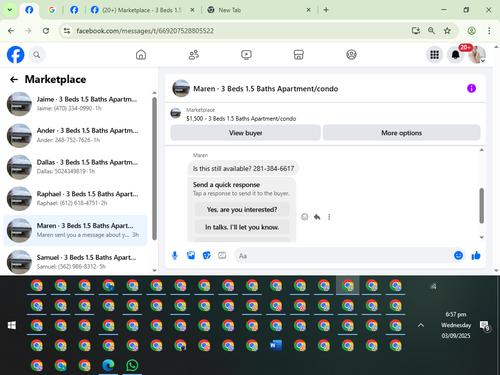Show hidden system tray icons chevron
This screenshot has width=500, height=375.
pos(421,325)
